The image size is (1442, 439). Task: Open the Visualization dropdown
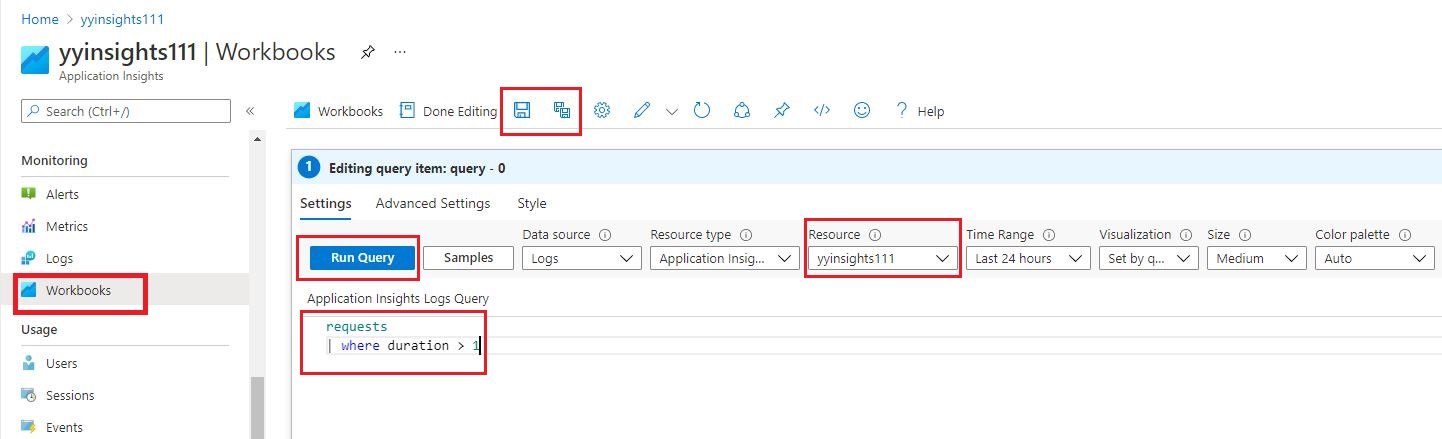[x=1148, y=258]
